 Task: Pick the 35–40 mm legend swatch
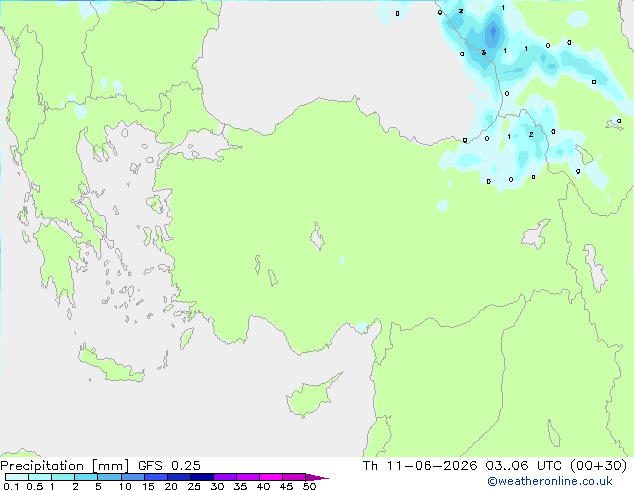[x=248, y=477]
